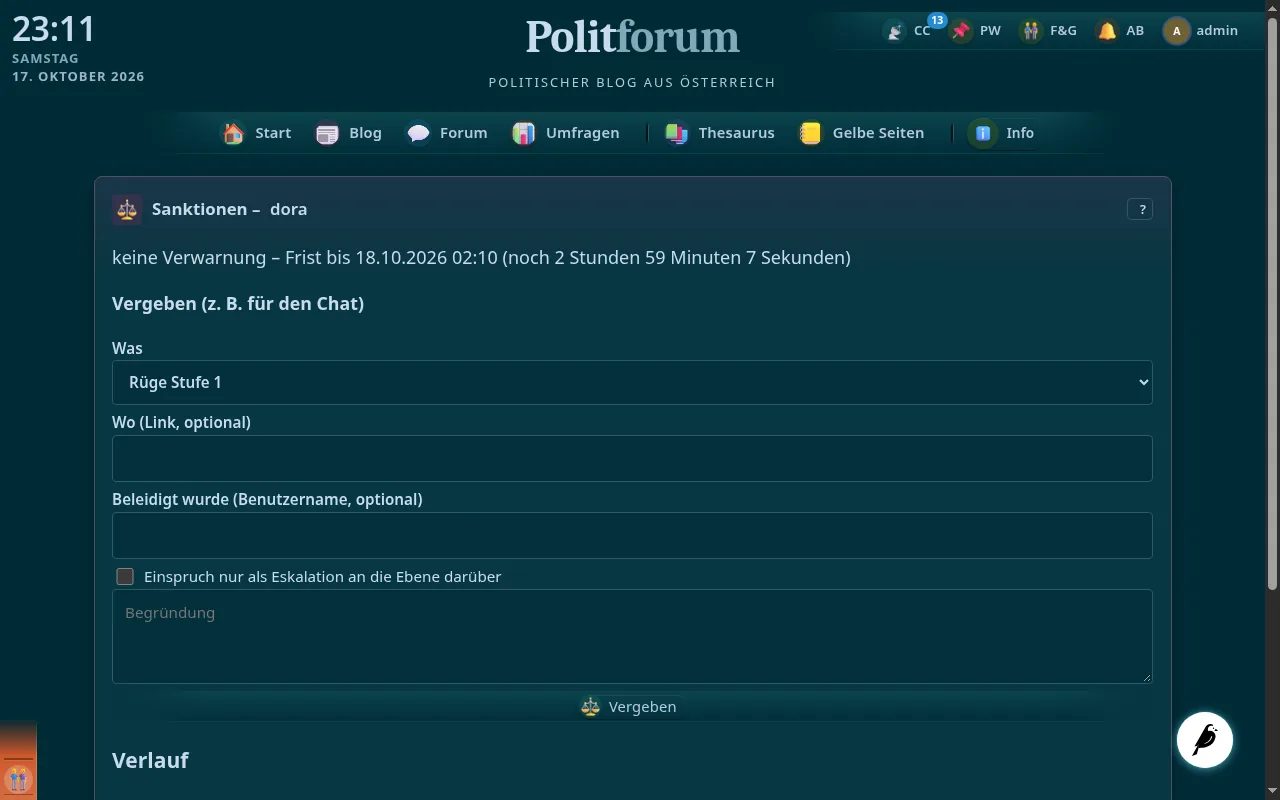Click the Vergeben button
The height and width of the screenshot is (800, 1280).
click(632, 706)
